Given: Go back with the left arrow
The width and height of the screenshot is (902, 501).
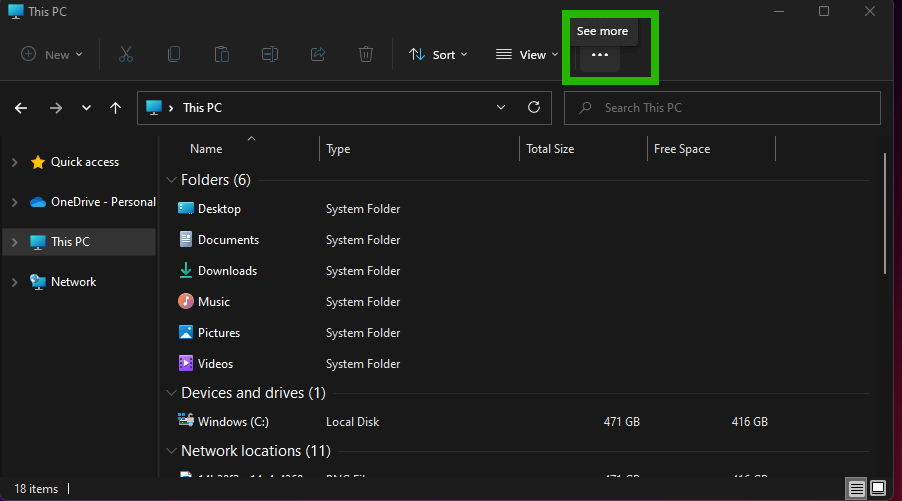Looking at the screenshot, I should pyautogui.click(x=21, y=108).
